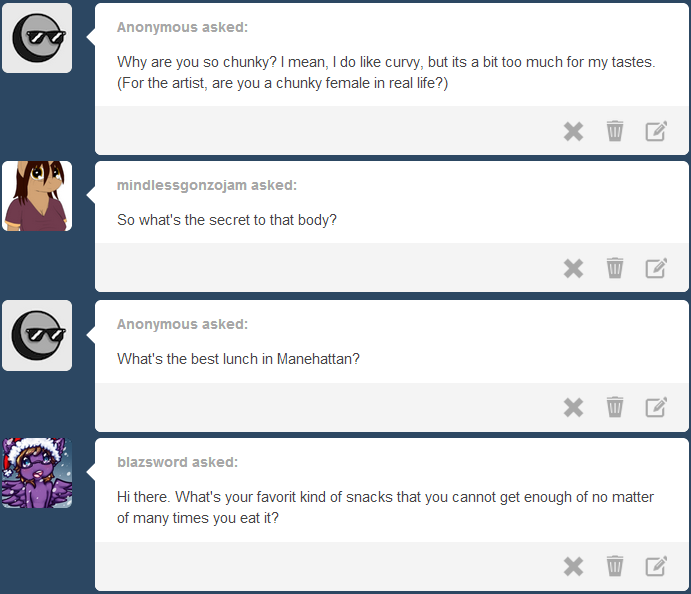Click mindlessgonzojam's brown-haired pony avatar

(37, 196)
